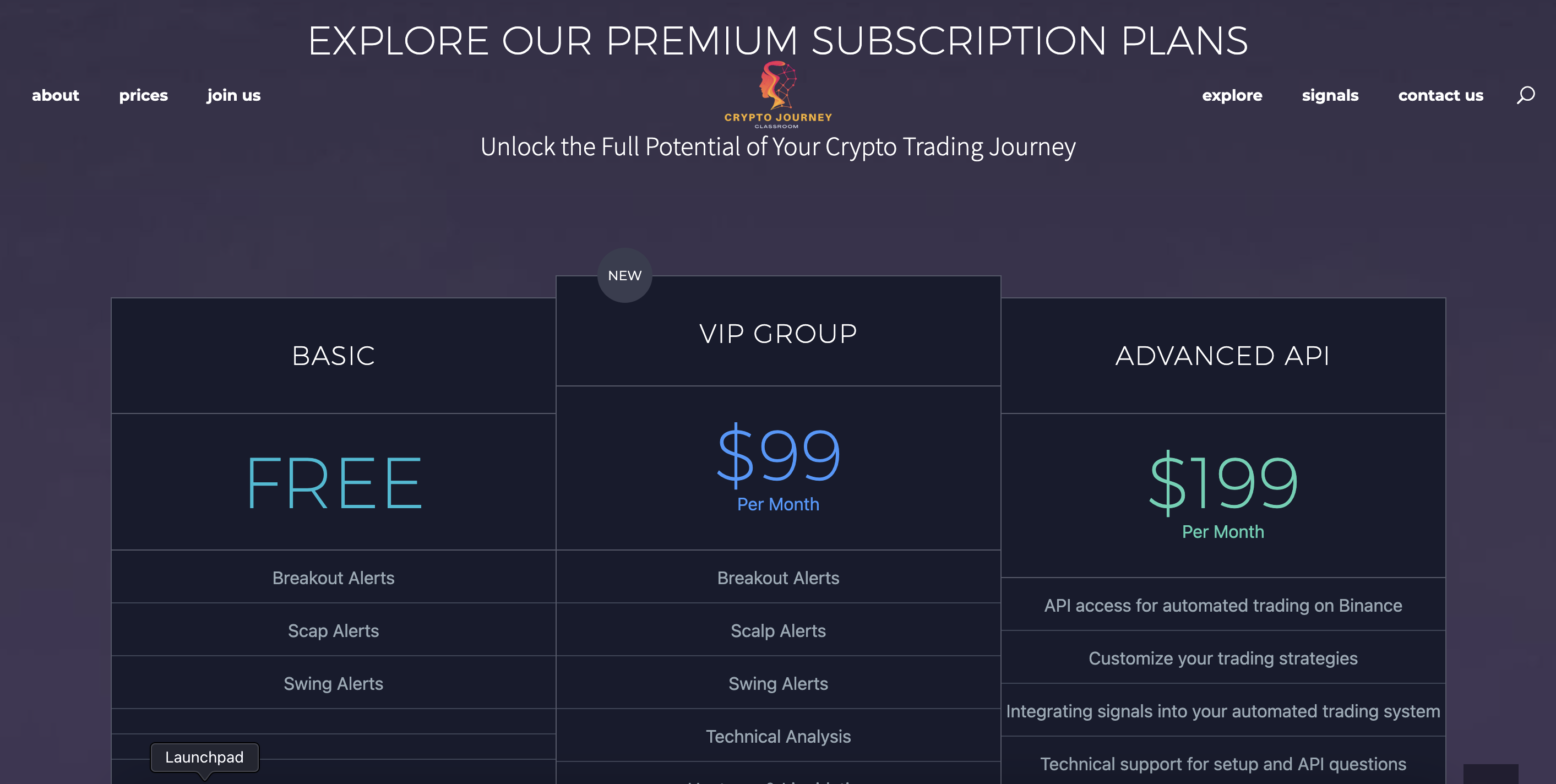
Task: Open the search magnifier icon
Action: click(x=1525, y=95)
